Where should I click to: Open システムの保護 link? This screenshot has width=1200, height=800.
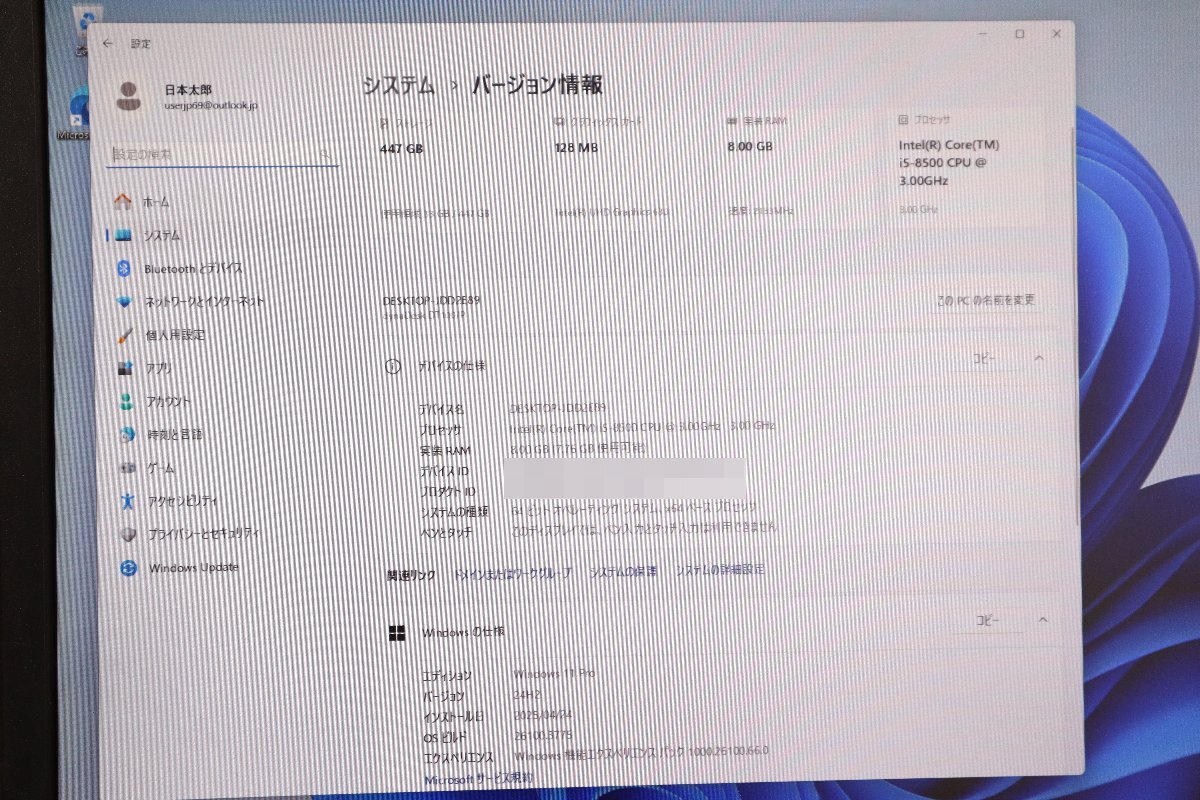click(623, 572)
